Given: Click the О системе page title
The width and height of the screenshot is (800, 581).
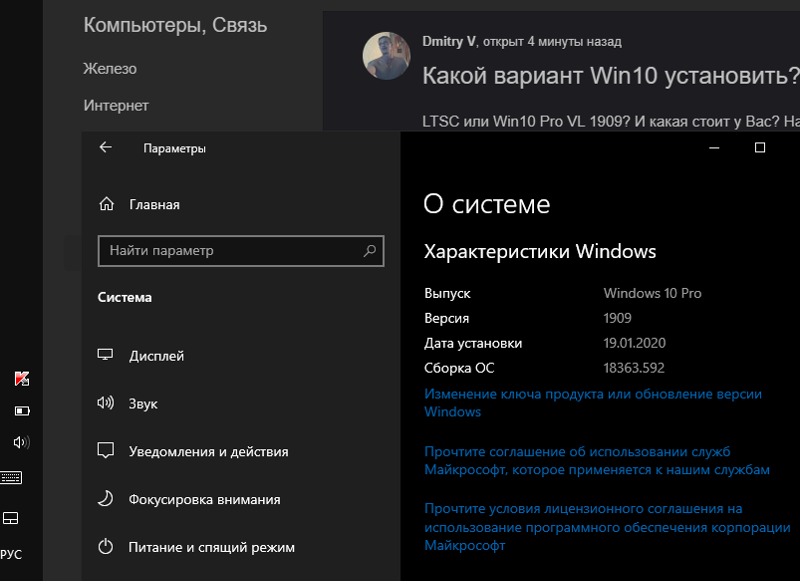Looking at the screenshot, I should [x=487, y=204].
